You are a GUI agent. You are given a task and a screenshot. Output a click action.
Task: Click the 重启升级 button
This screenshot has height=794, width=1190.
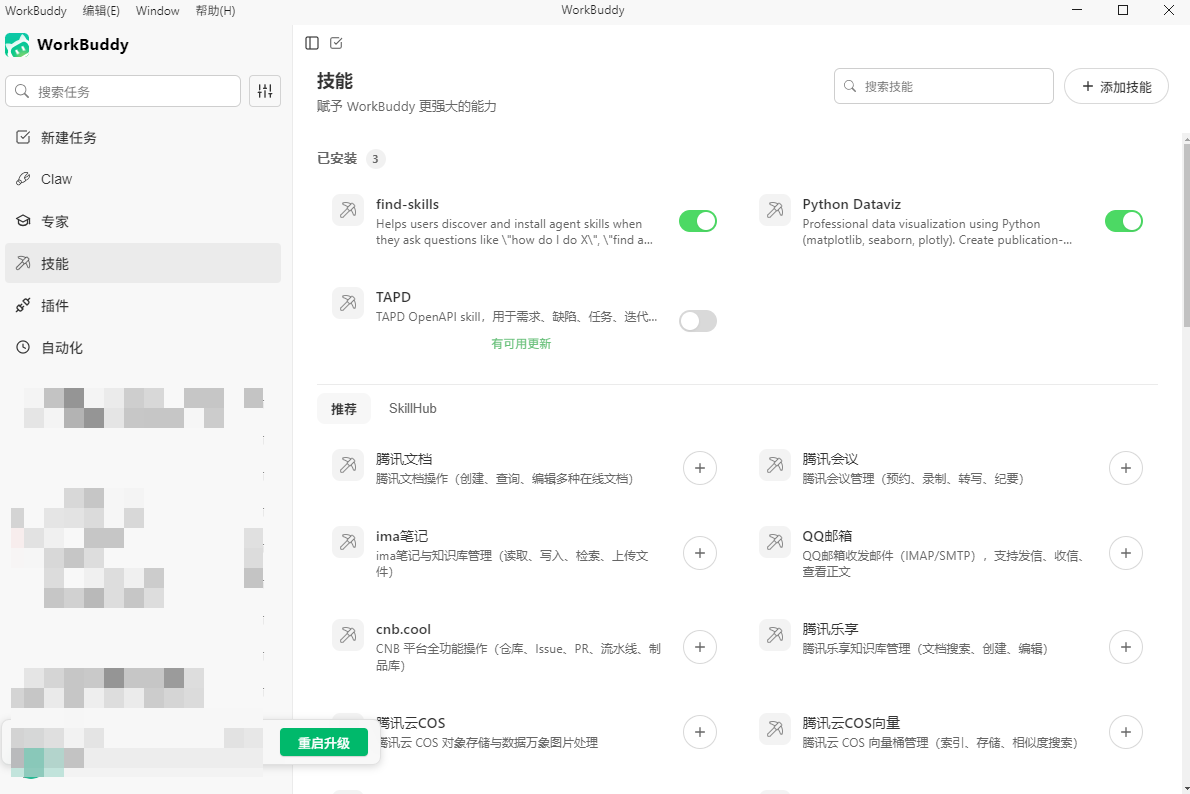[324, 742]
